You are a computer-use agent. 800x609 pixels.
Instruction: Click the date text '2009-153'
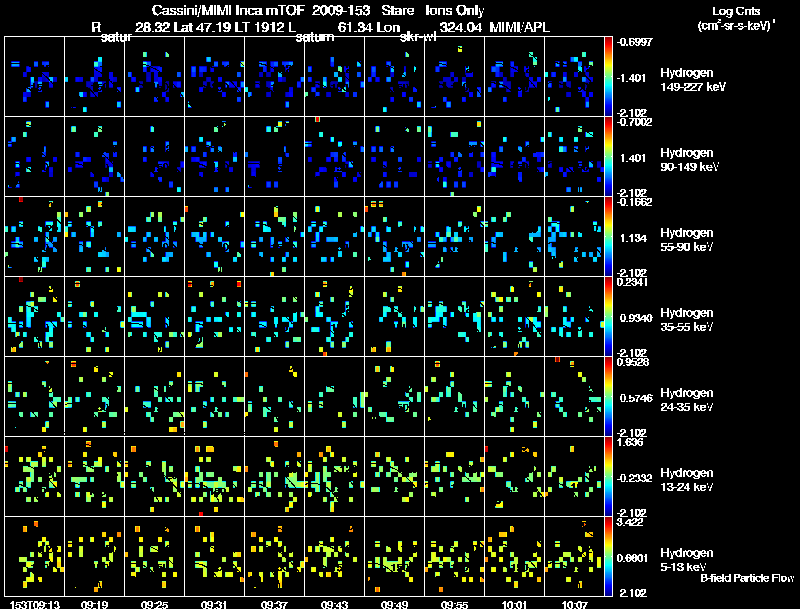click(x=341, y=11)
